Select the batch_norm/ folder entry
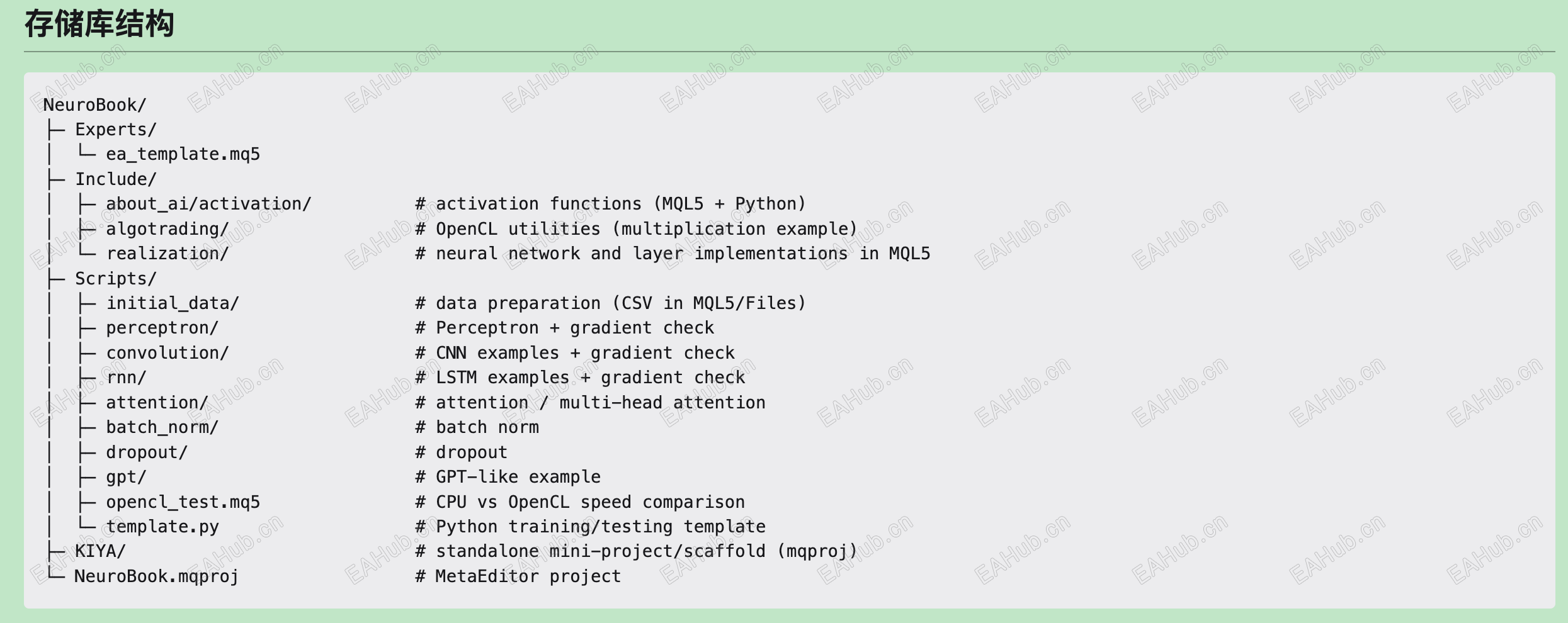The height and width of the screenshot is (623, 1568). pos(162,427)
